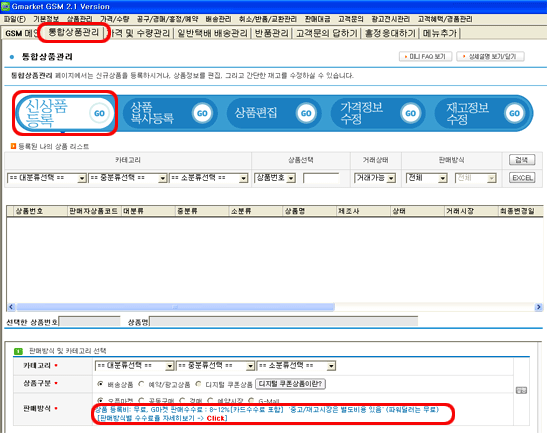The width and height of the screenshot is (547, 433).
Task: Click GO icon for 상품 복사등록
Action: [202, 113]
